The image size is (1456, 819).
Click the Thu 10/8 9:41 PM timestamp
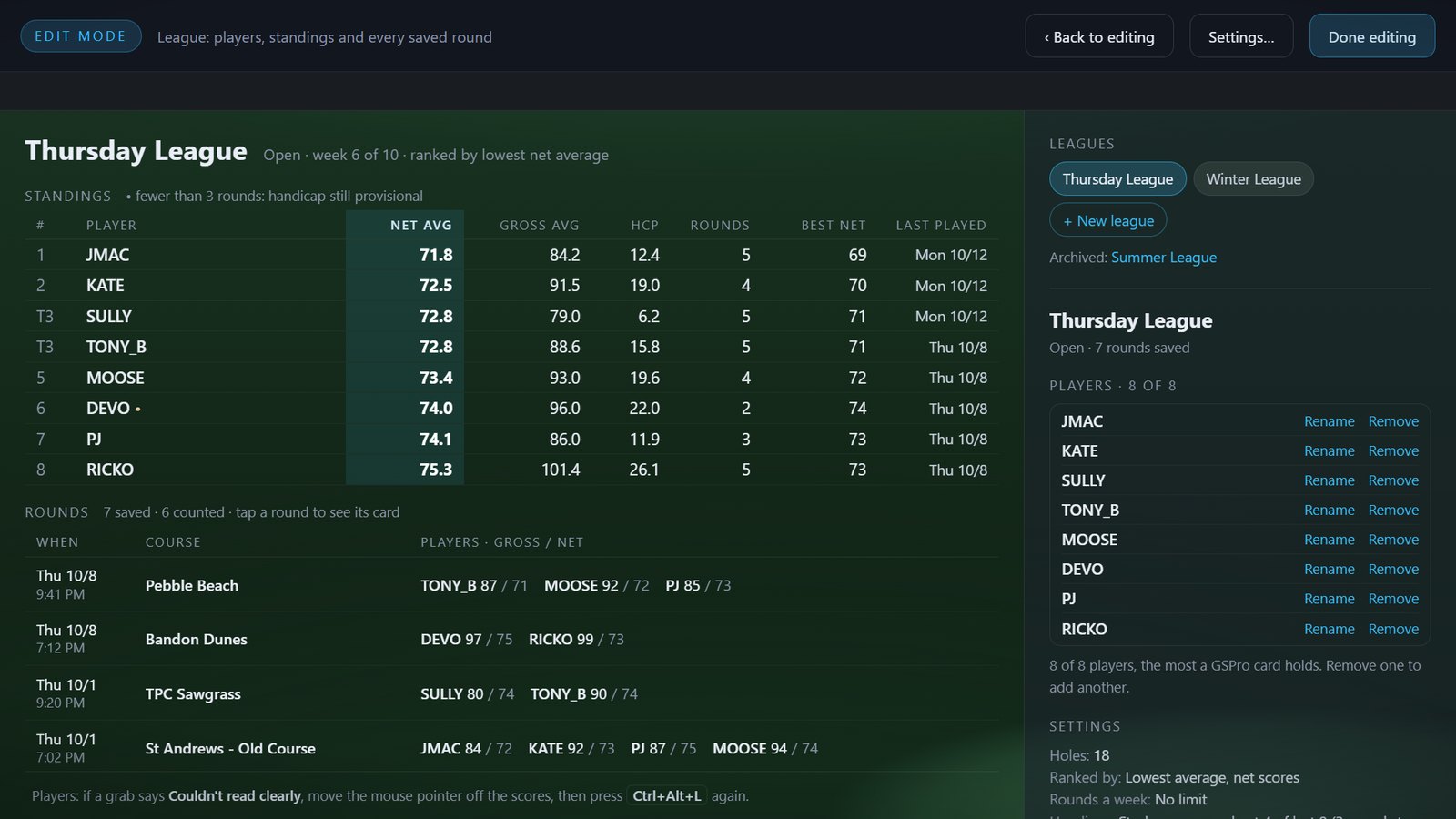(66, 584)
